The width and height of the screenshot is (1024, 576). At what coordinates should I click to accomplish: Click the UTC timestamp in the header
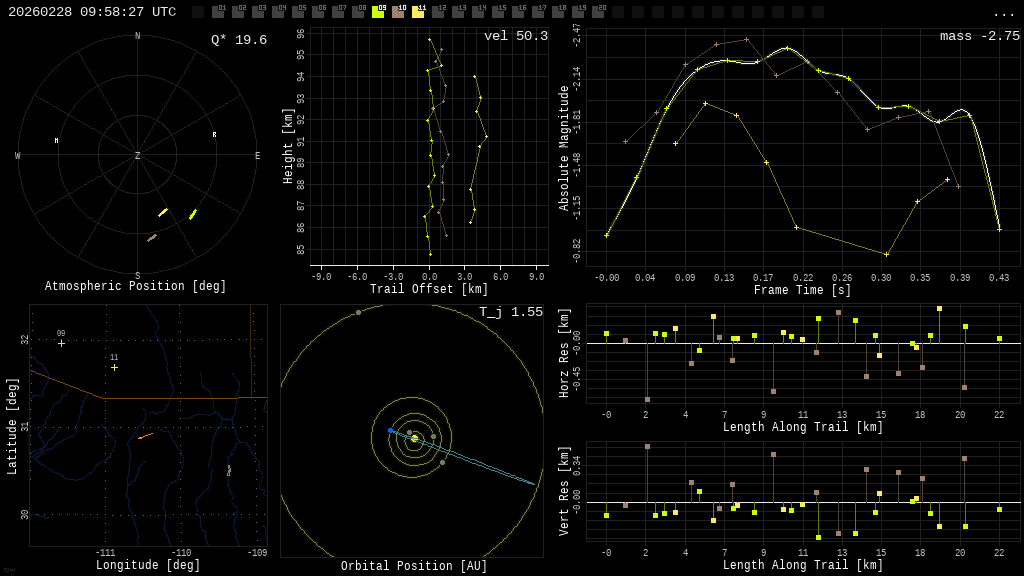[92, 12]
